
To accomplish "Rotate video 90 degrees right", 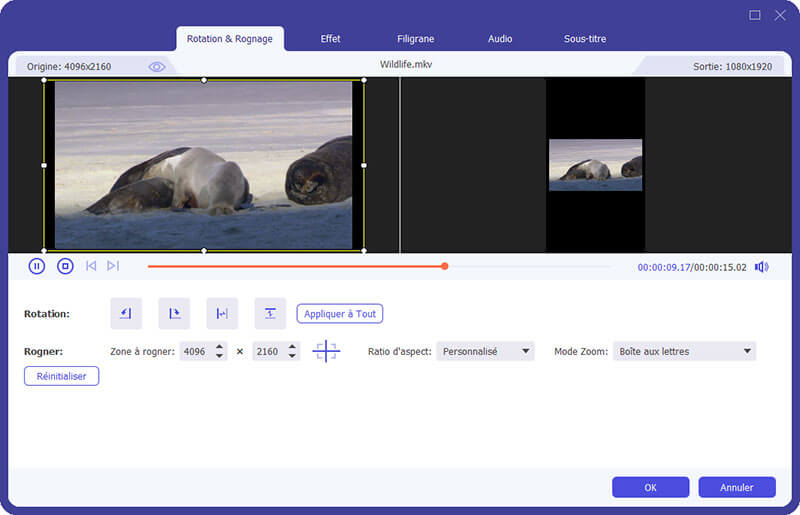I will point(174,314).
